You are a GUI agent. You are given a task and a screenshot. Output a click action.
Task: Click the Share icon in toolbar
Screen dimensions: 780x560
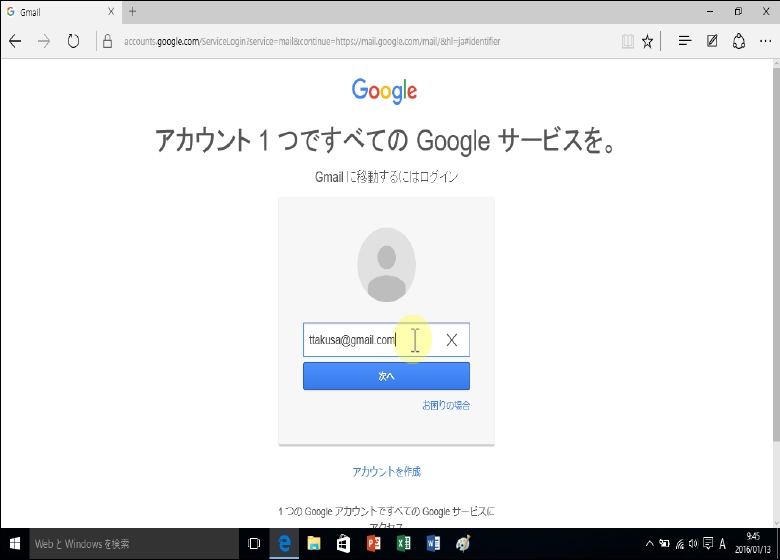coord(739,41)
